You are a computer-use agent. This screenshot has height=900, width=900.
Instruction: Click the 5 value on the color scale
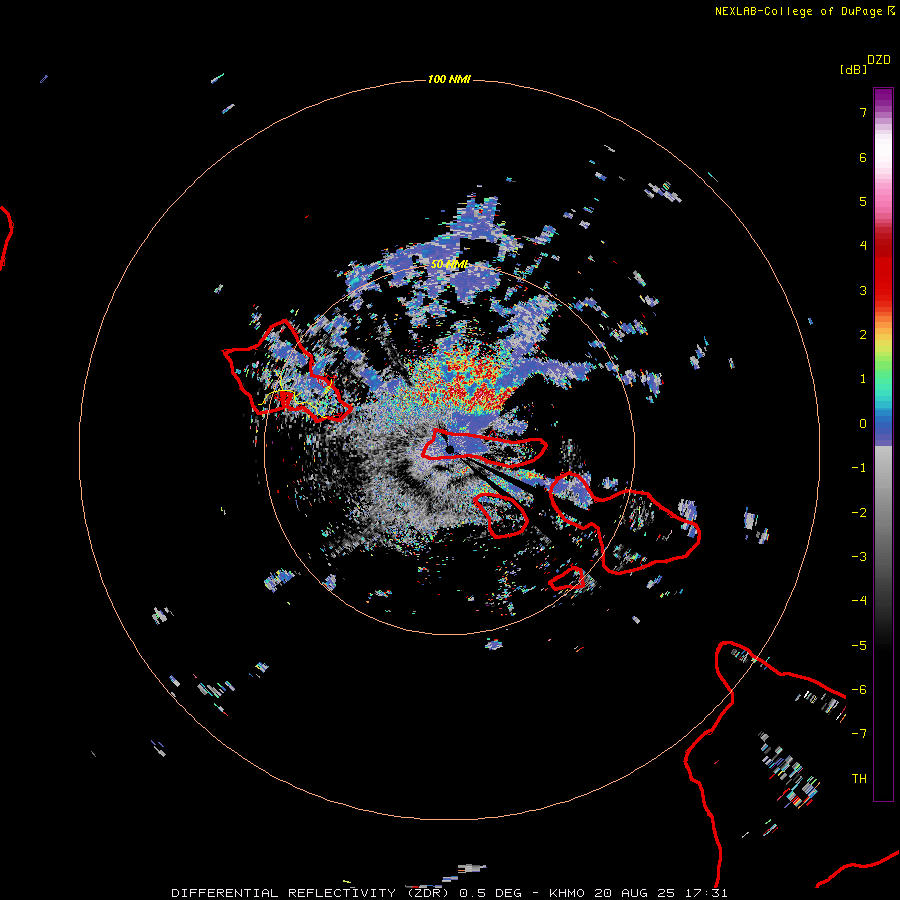pyautogui.click(x=863, y=201)
